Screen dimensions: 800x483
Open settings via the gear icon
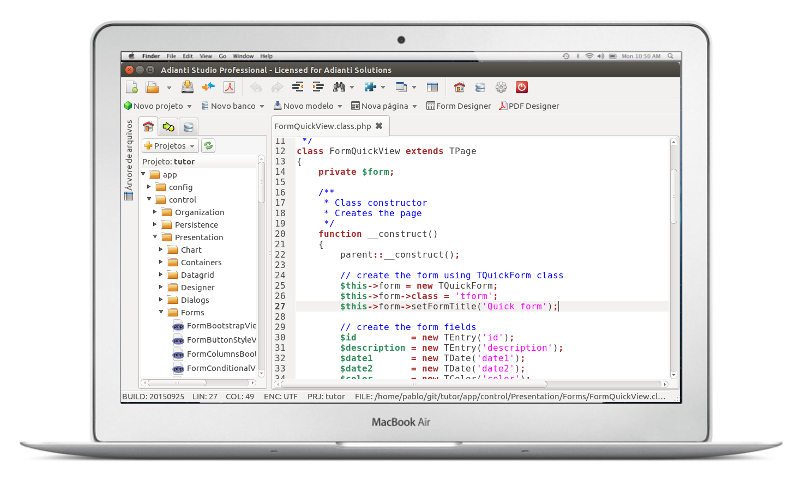pos(501,87)
